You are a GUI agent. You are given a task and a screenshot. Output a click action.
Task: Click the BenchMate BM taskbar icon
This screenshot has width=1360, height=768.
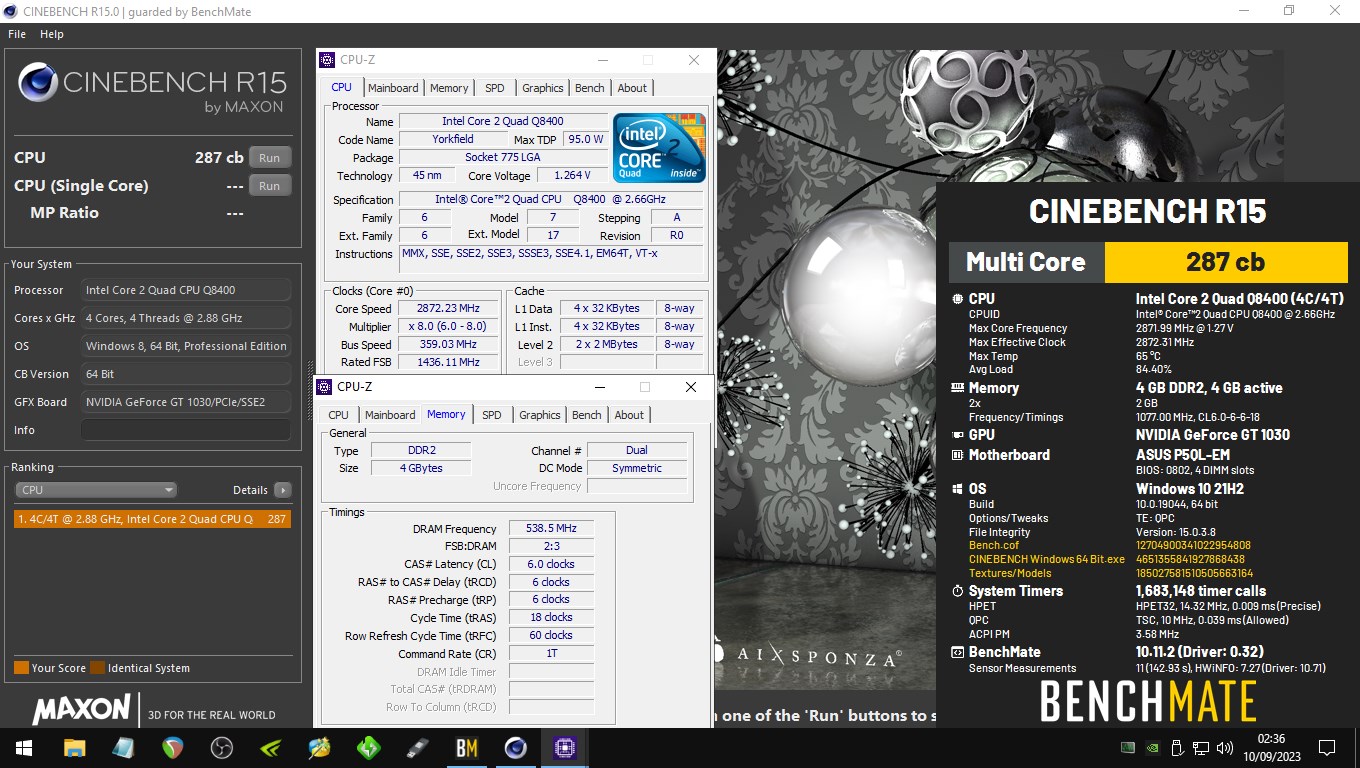click(467, 747)
